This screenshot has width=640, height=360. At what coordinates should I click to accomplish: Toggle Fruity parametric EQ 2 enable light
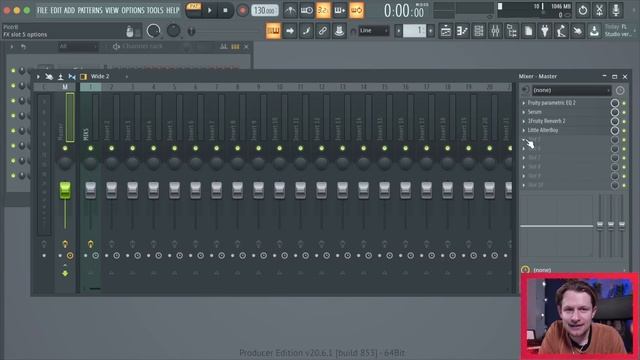tap(624, 103)
